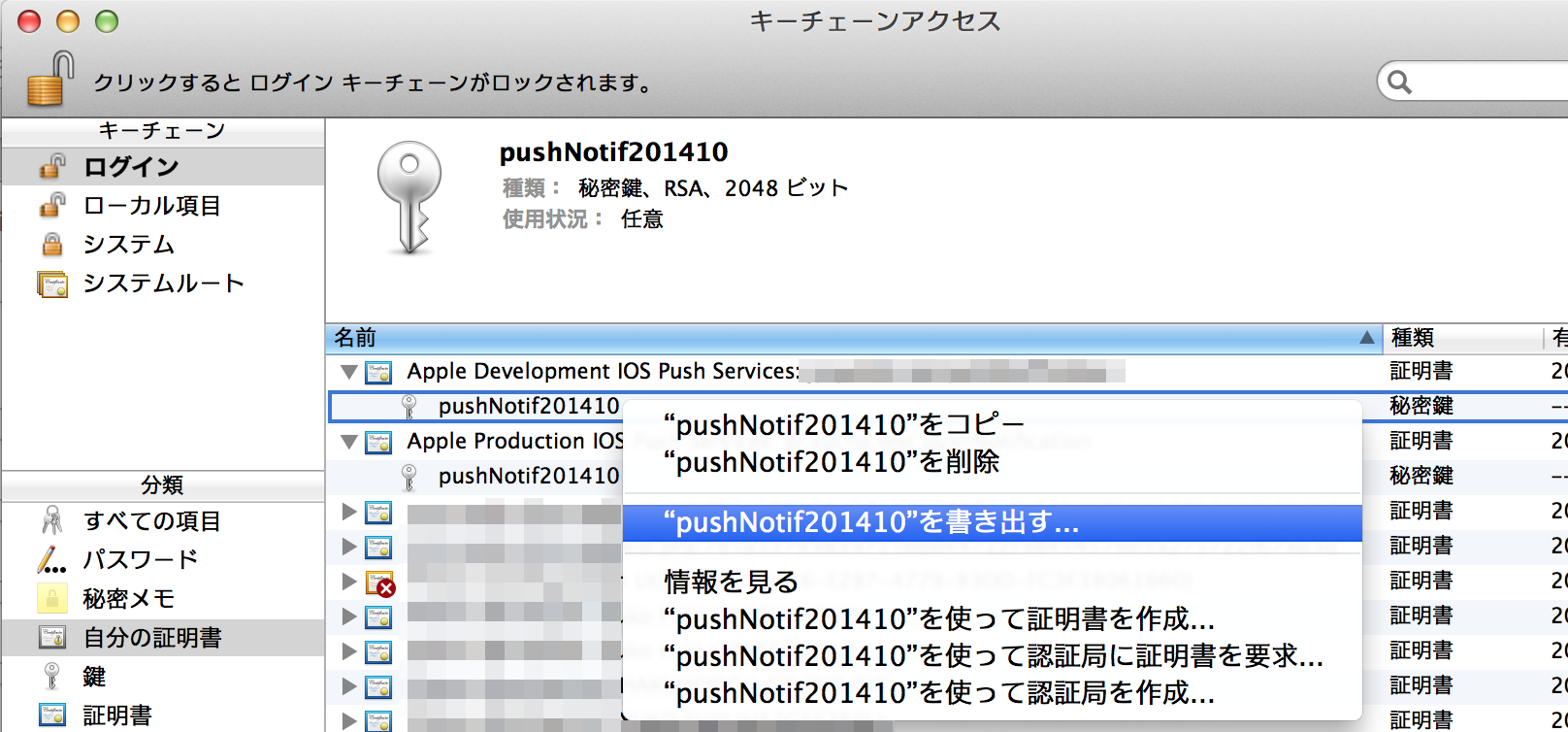
Task: Show 秘密メモ category
Action: click(163, 599)
